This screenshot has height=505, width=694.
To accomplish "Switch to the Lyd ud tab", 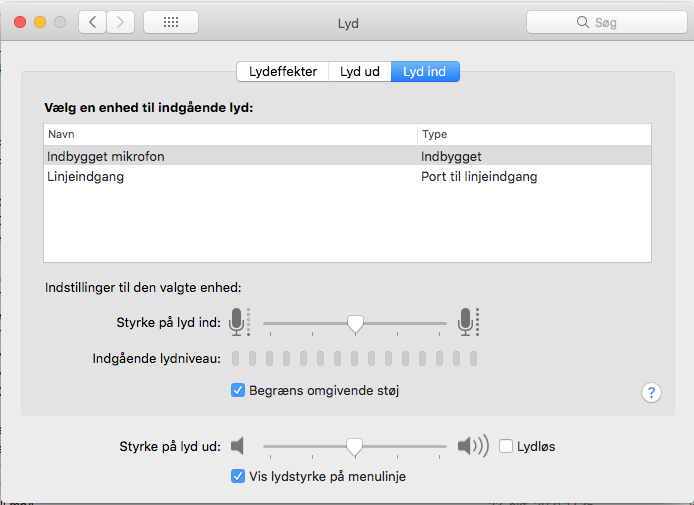I will click(359, 72).
